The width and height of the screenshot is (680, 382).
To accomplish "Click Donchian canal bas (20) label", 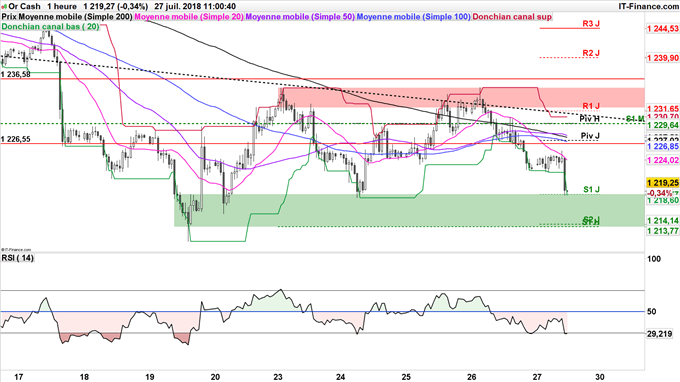I will pyautogui.click(x=50, y=26).
